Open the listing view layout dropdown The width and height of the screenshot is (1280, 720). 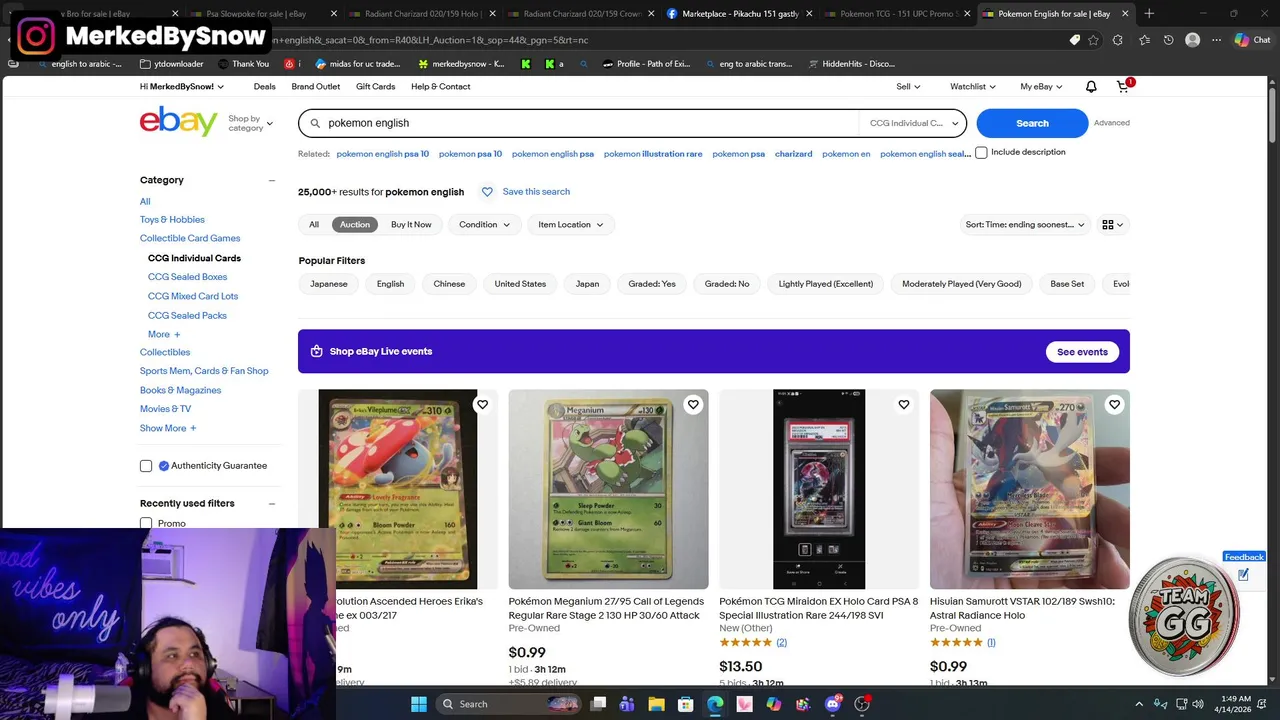click(1112, 225)
